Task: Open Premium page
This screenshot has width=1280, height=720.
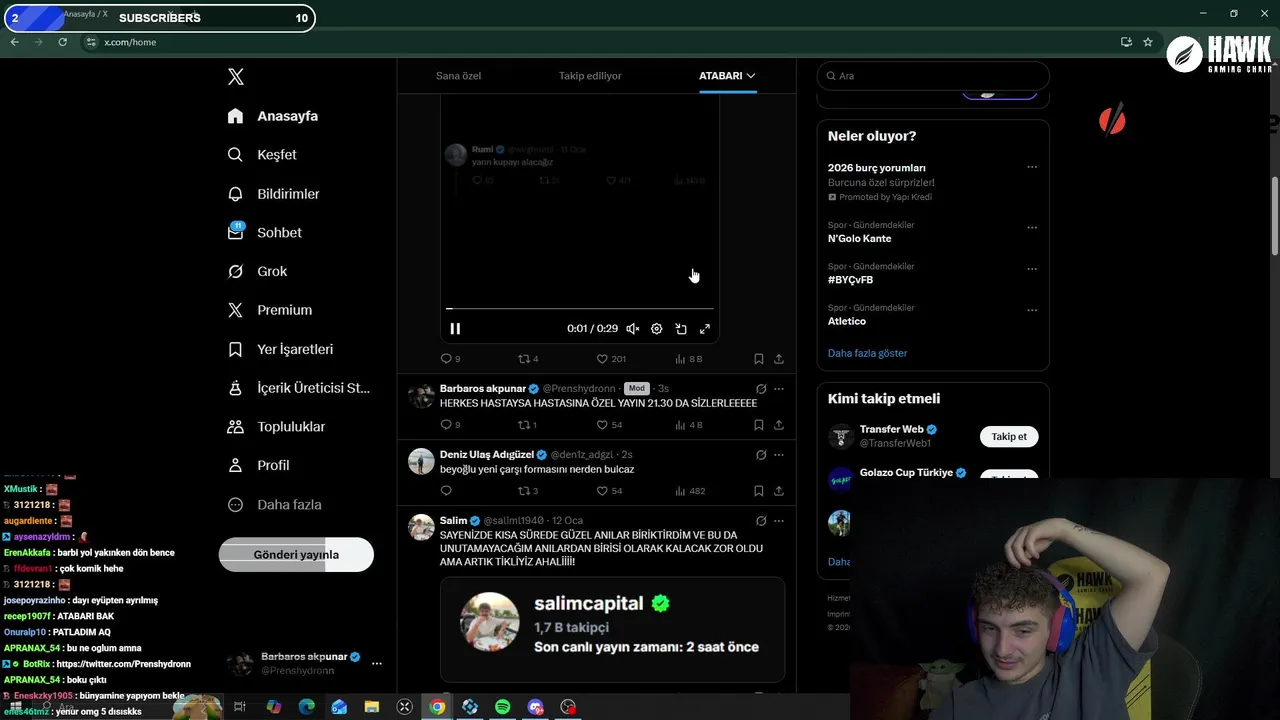Action: point(270,310)
